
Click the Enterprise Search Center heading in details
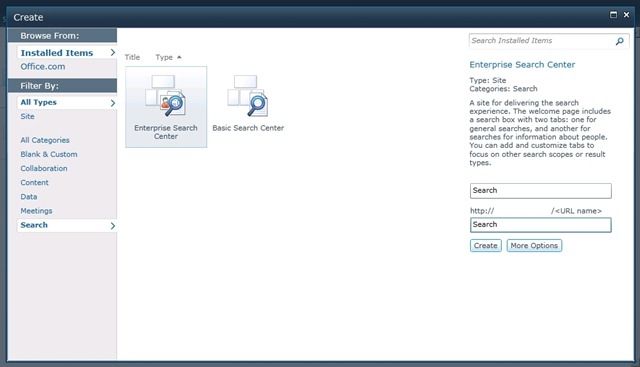[522, 65]
